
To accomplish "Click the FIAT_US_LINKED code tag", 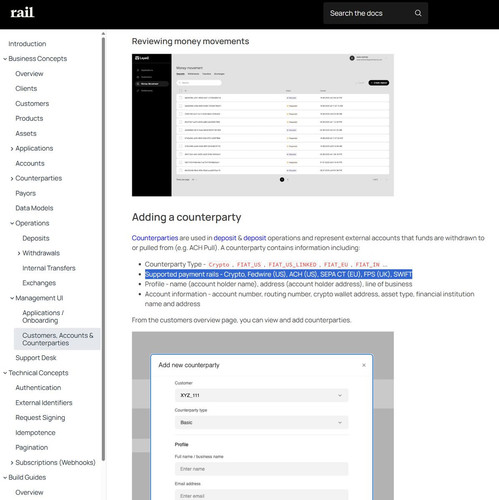I will pos(292,265).
